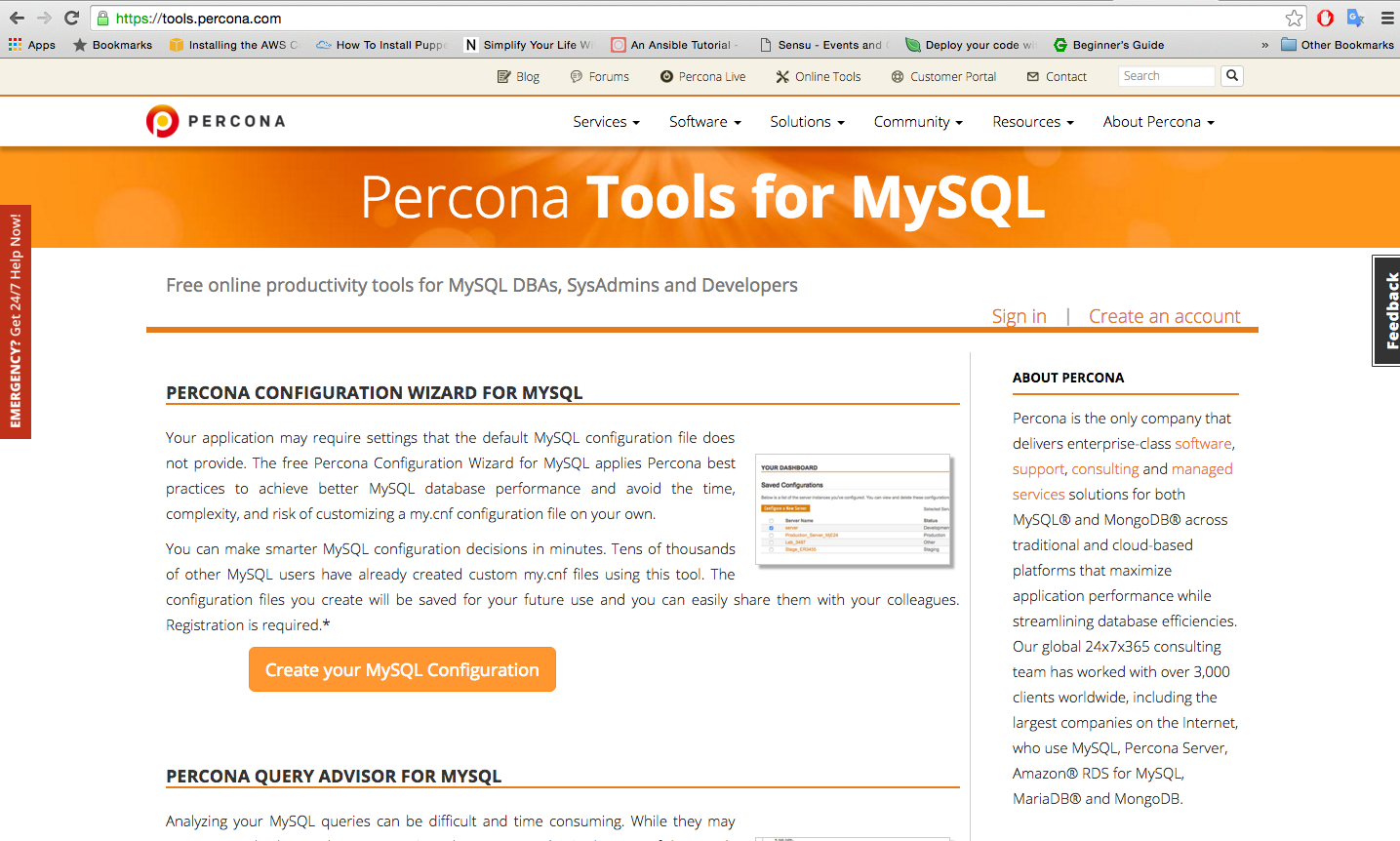
Task: Expand the Services dropdown menu
Action: [x=606, y=122]
